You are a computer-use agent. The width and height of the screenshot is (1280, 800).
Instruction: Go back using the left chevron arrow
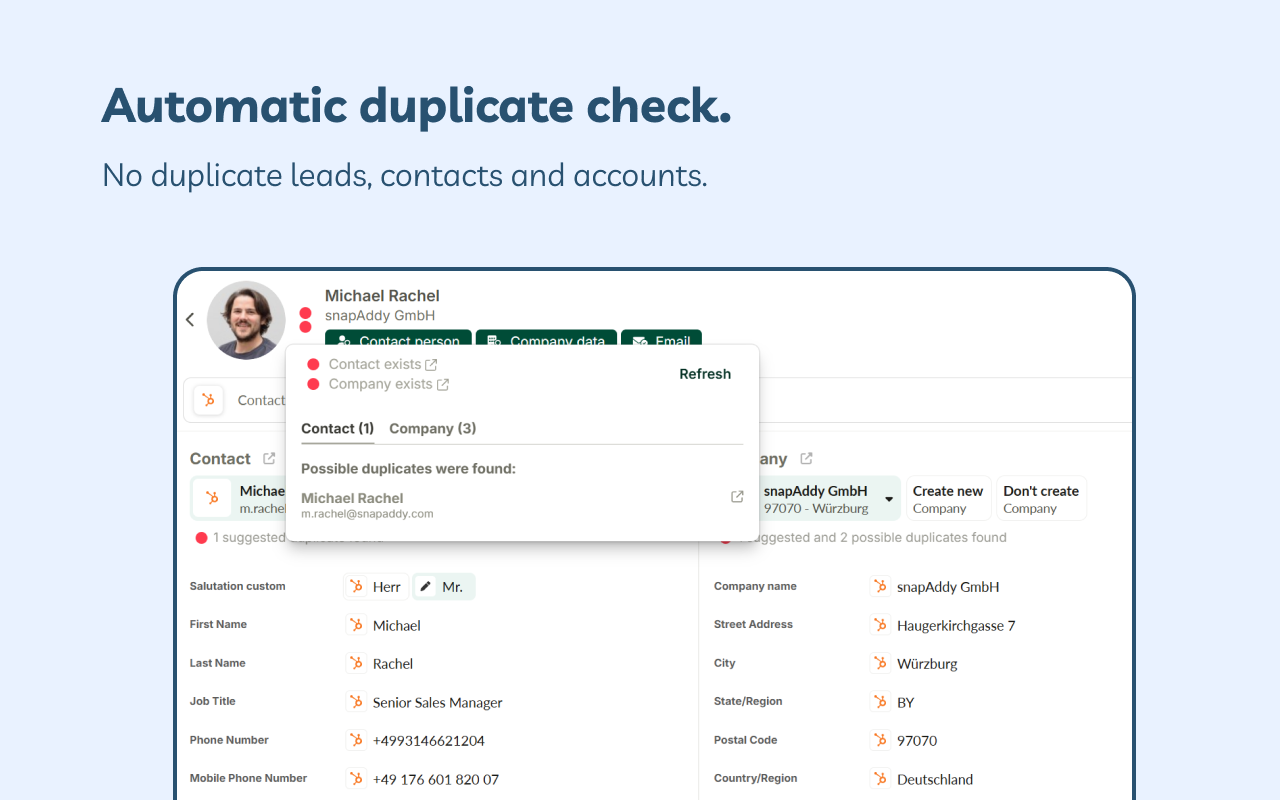190,320
